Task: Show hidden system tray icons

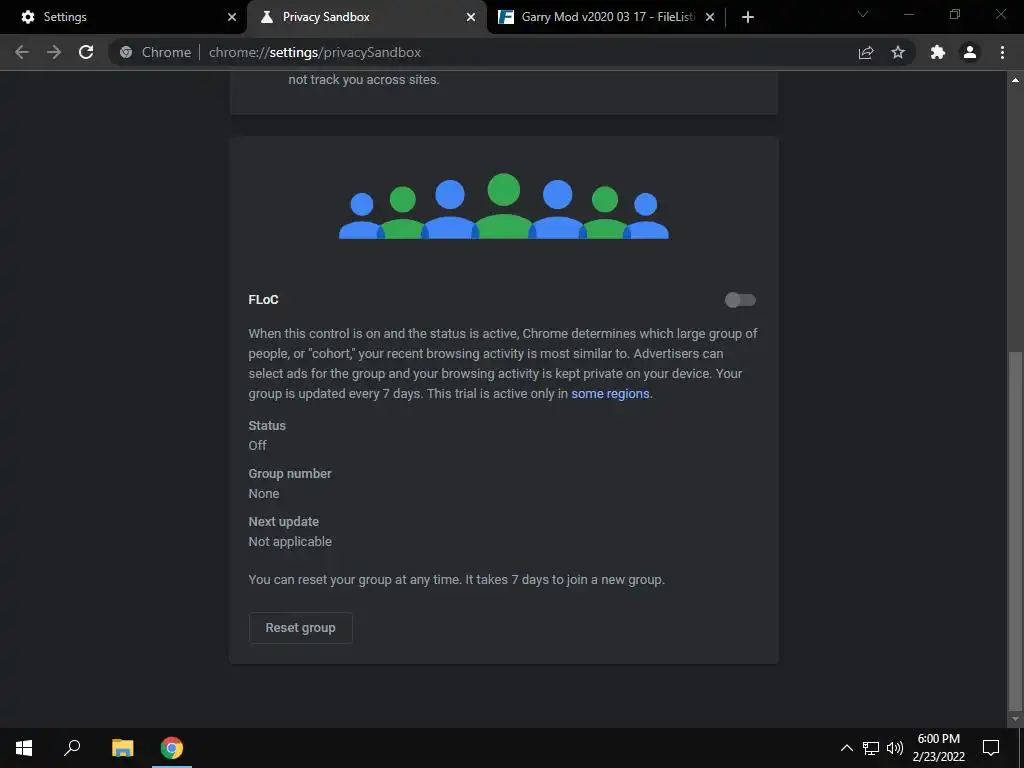Action: coord(846,748)
